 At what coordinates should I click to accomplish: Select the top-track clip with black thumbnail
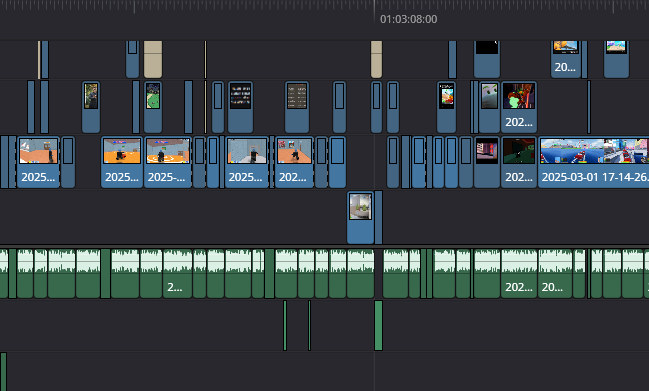pos(487,59)
